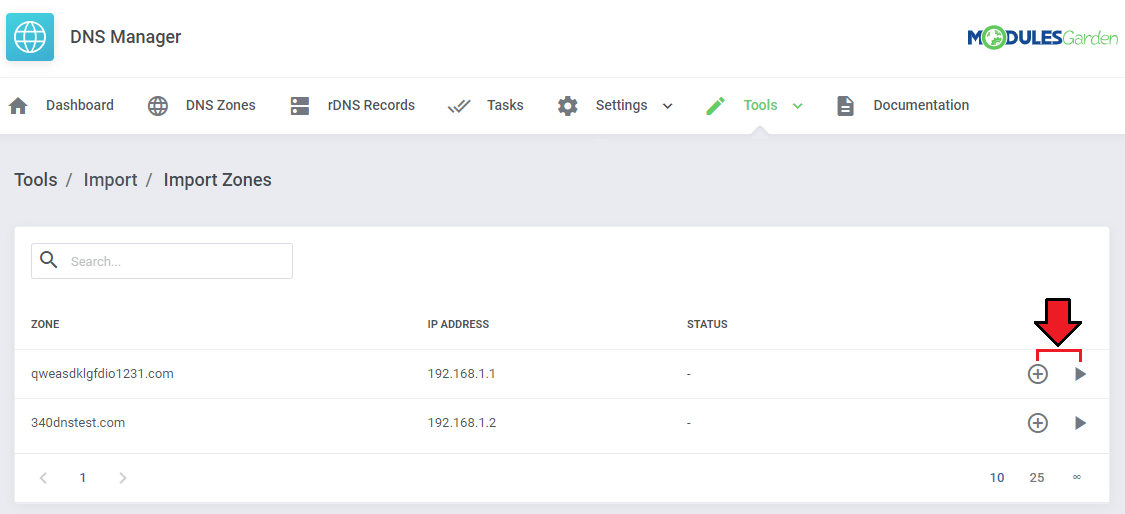Click zone name 340dnstest.com
1125x514 pixels.
[78, 423]
